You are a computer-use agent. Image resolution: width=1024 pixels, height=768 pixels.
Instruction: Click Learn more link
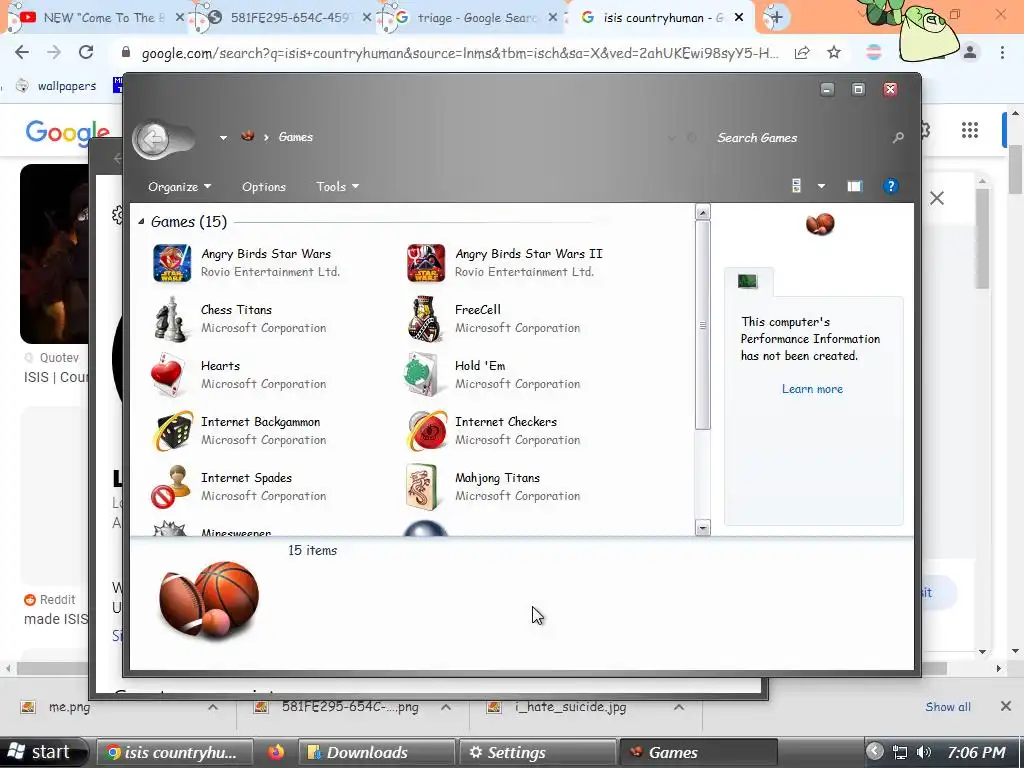tap(812, 389)
